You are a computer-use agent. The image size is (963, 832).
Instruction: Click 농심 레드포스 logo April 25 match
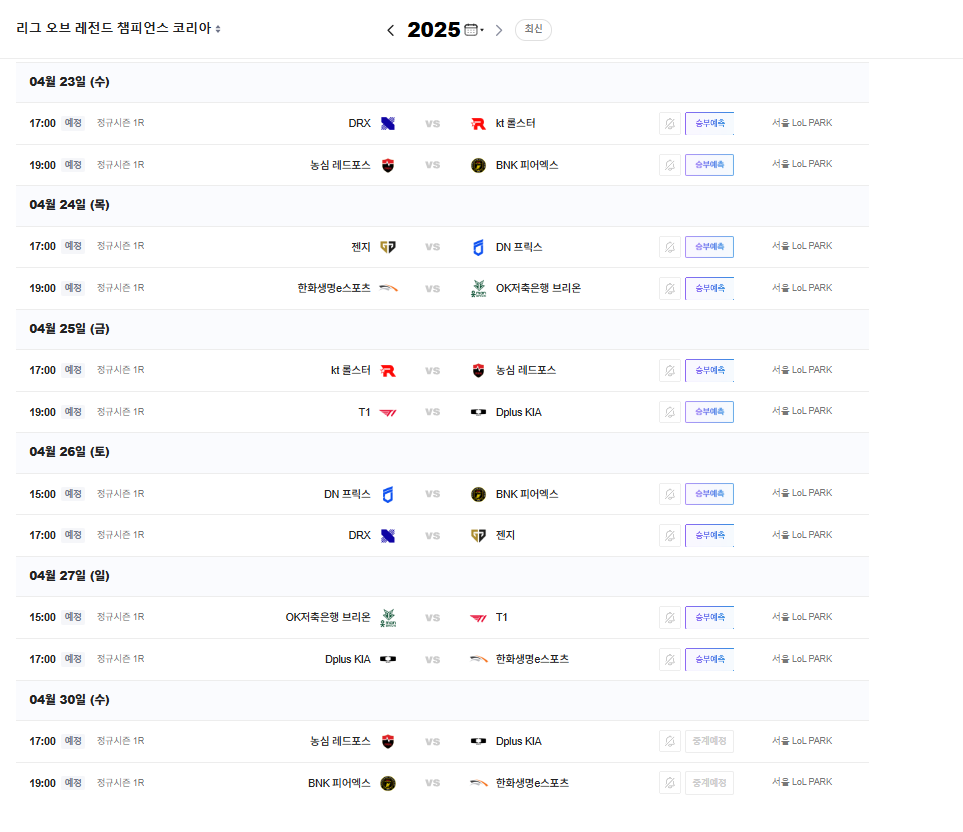(478, 370)
